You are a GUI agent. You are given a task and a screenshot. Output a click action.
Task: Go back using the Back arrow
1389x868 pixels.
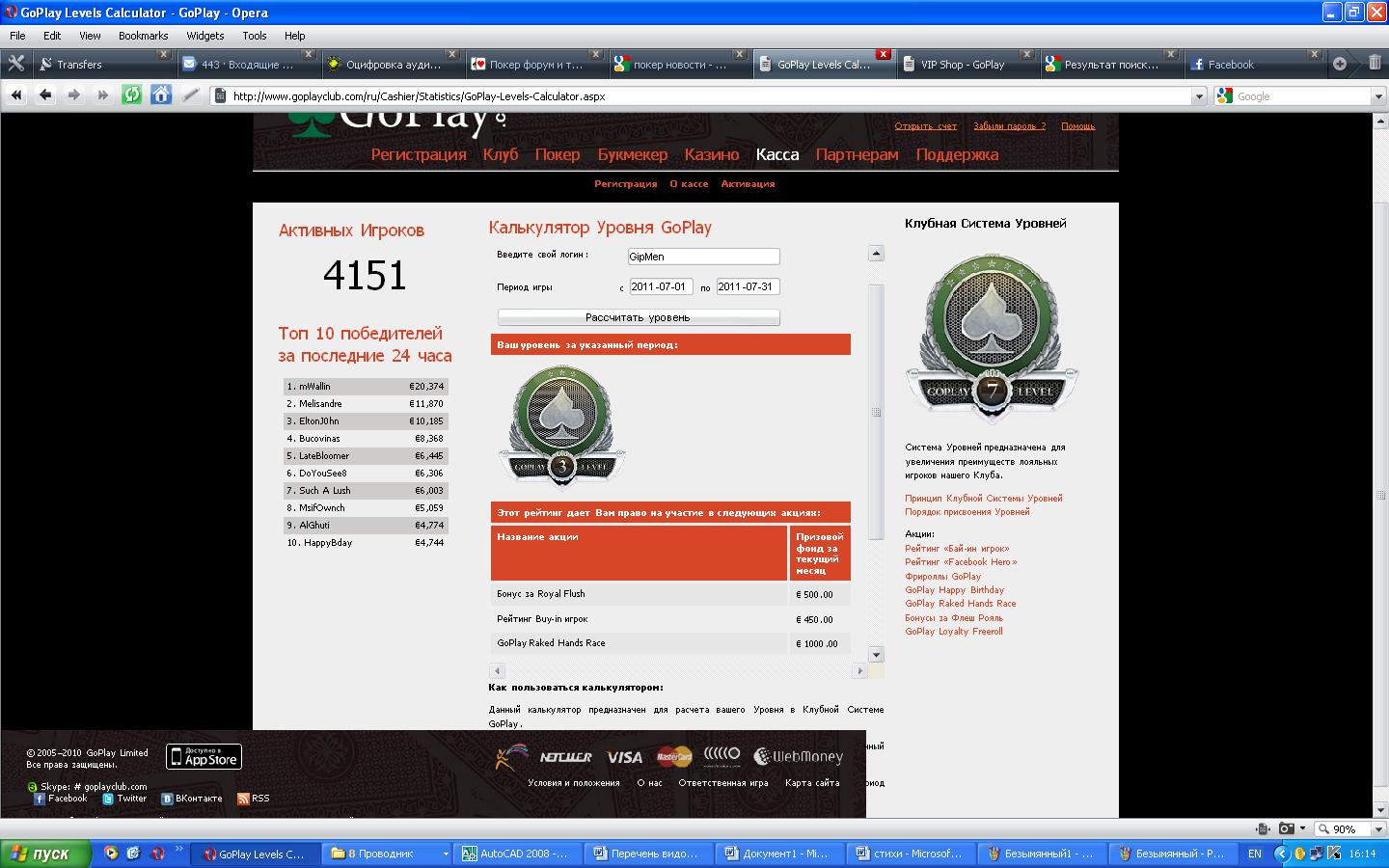click(x=45, y=95)
